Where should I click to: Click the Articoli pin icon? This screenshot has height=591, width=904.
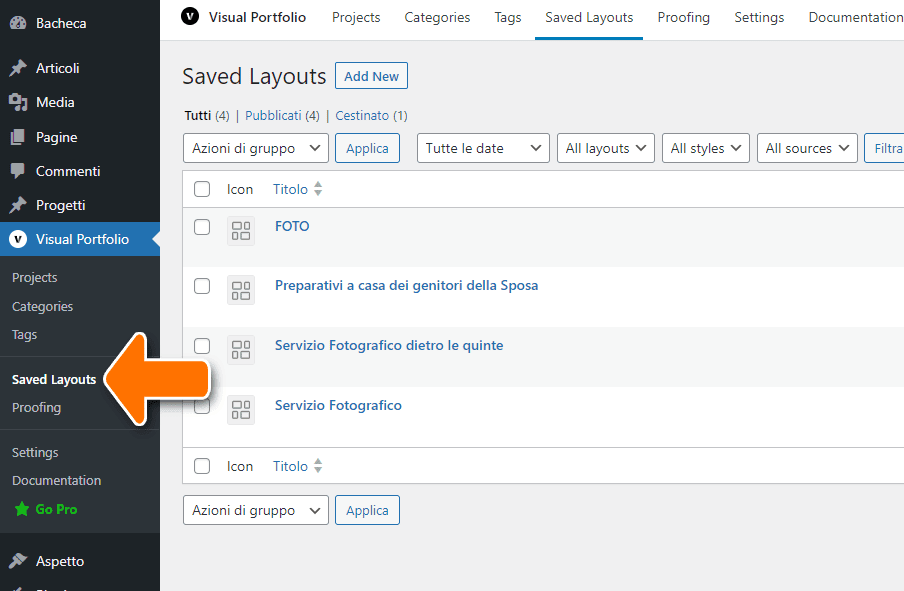pyautogui.click(x=18, y=68)
